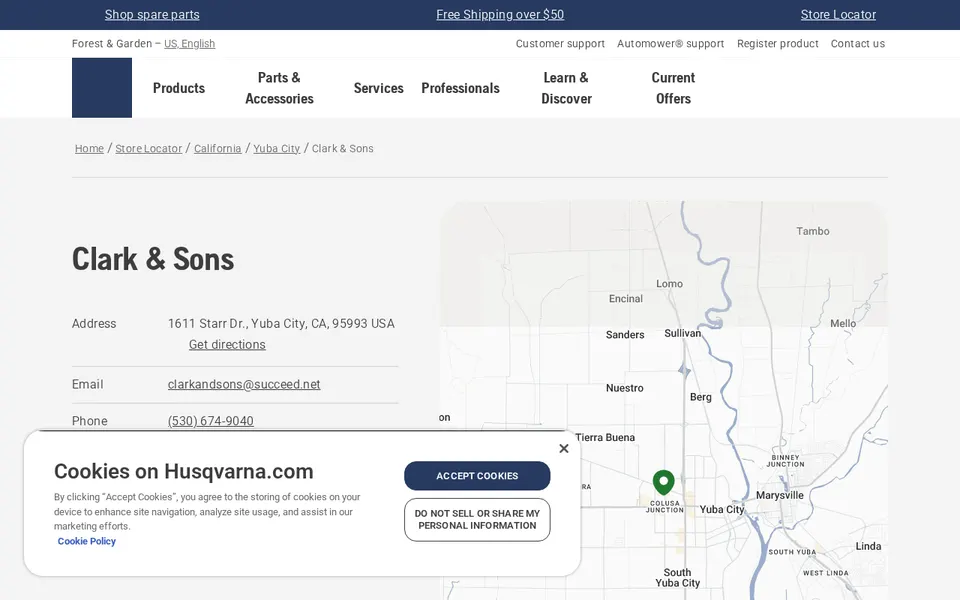Open the Professionals menu
The width and height of the screenshot is (960, 600).
(x=460, y=88)
